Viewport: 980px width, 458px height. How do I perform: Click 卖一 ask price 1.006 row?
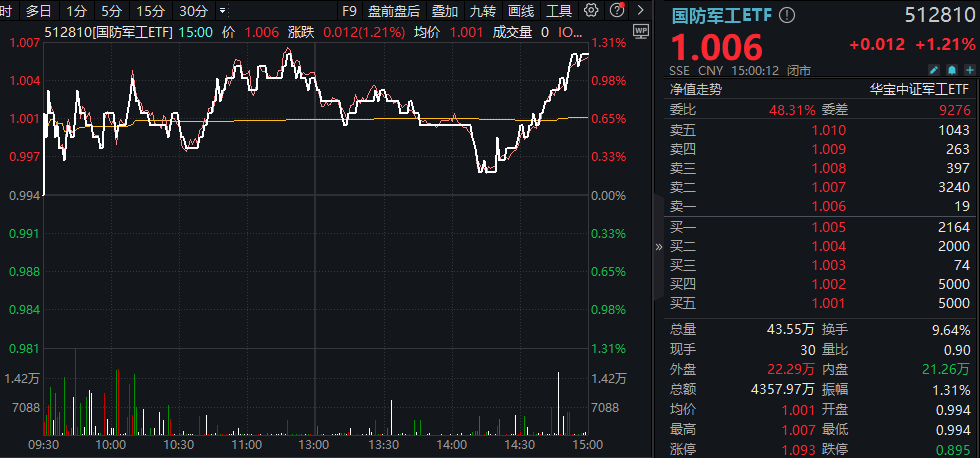pyautogui.click(x=820, y=205)
